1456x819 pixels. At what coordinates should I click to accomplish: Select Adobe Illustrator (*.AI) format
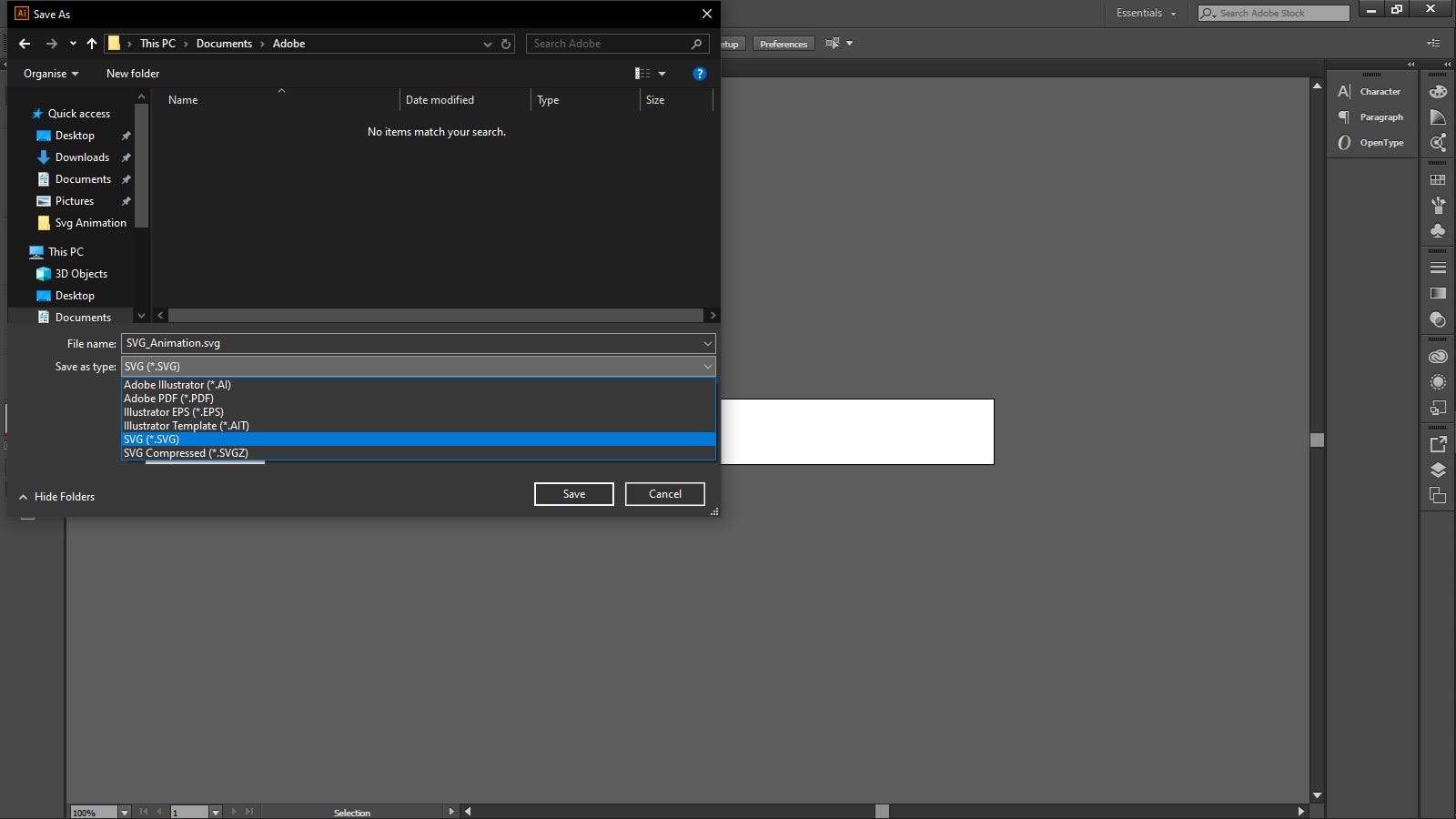click(x=419, y=385)
